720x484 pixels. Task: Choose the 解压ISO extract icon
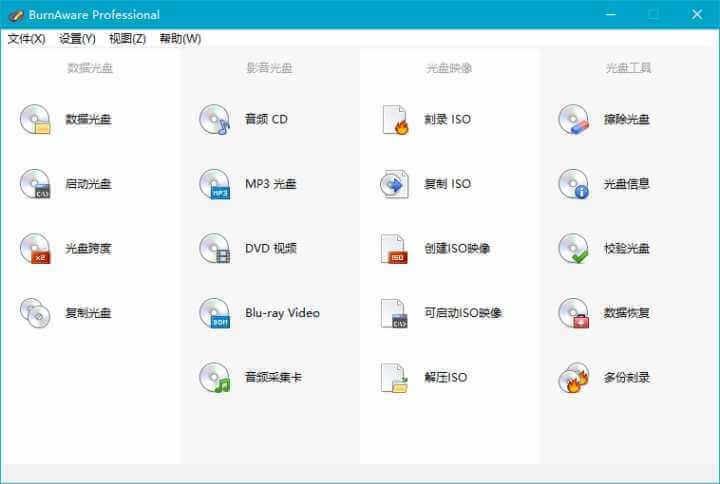pos(394,377)
